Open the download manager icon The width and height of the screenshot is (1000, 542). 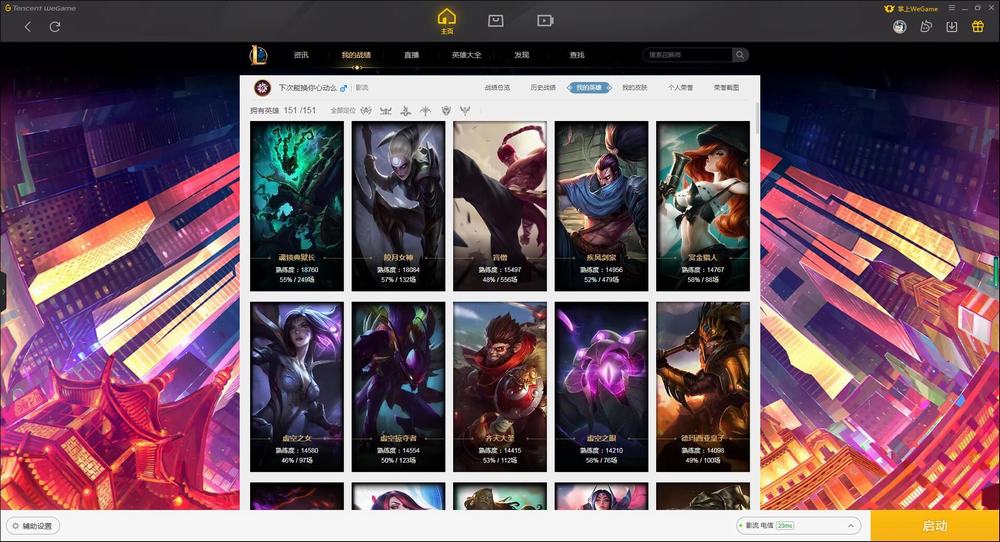952,26
